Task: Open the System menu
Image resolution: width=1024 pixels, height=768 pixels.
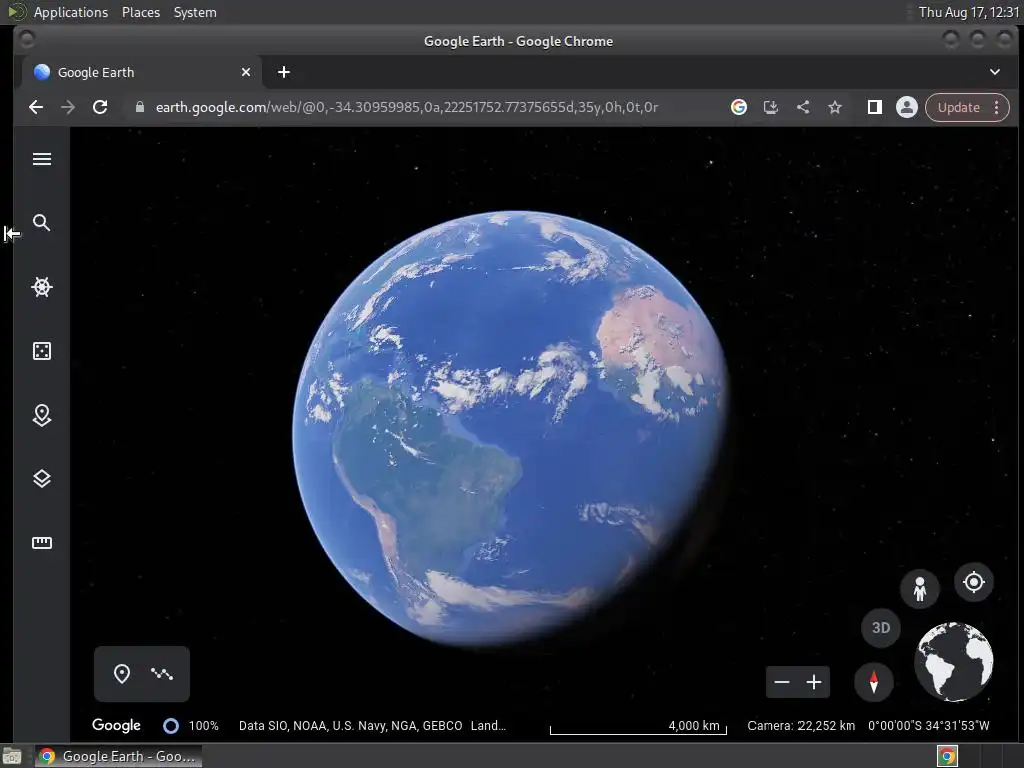Action: (195, 12)
